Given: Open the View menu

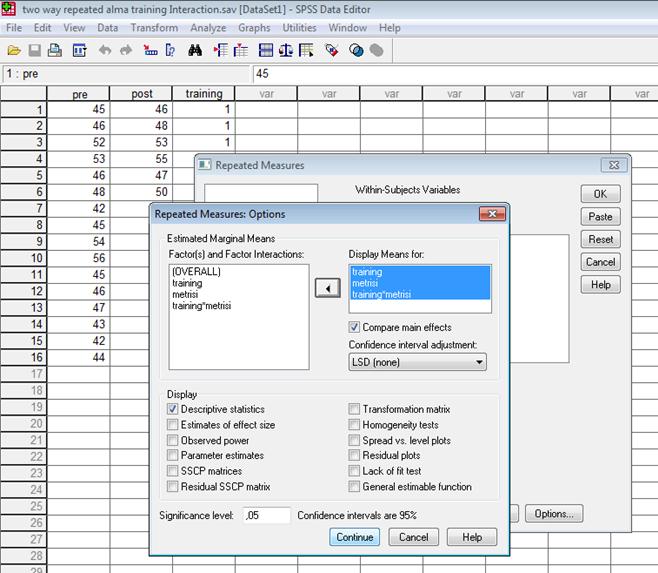Looking at the screenshot, I should [74, 28].
